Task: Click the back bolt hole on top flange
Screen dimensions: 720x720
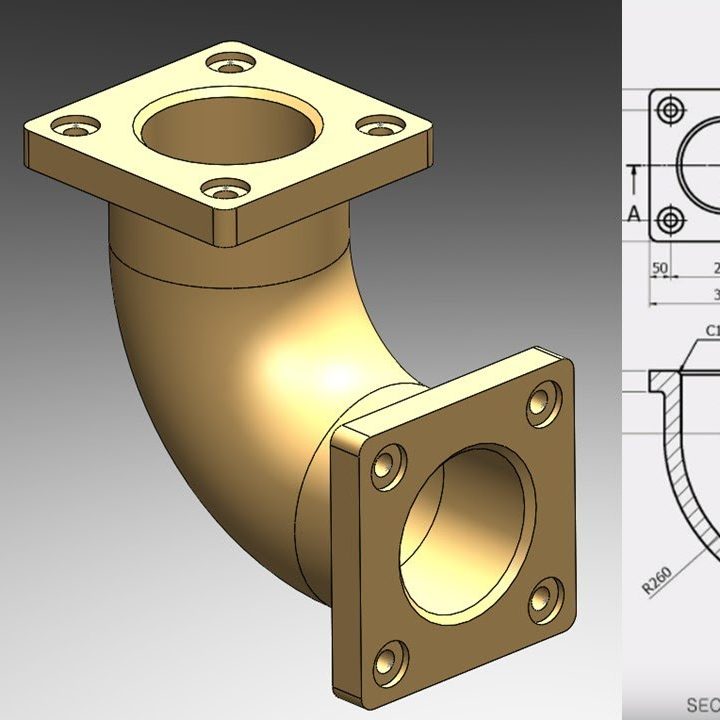Action: [x=236, y=65]
